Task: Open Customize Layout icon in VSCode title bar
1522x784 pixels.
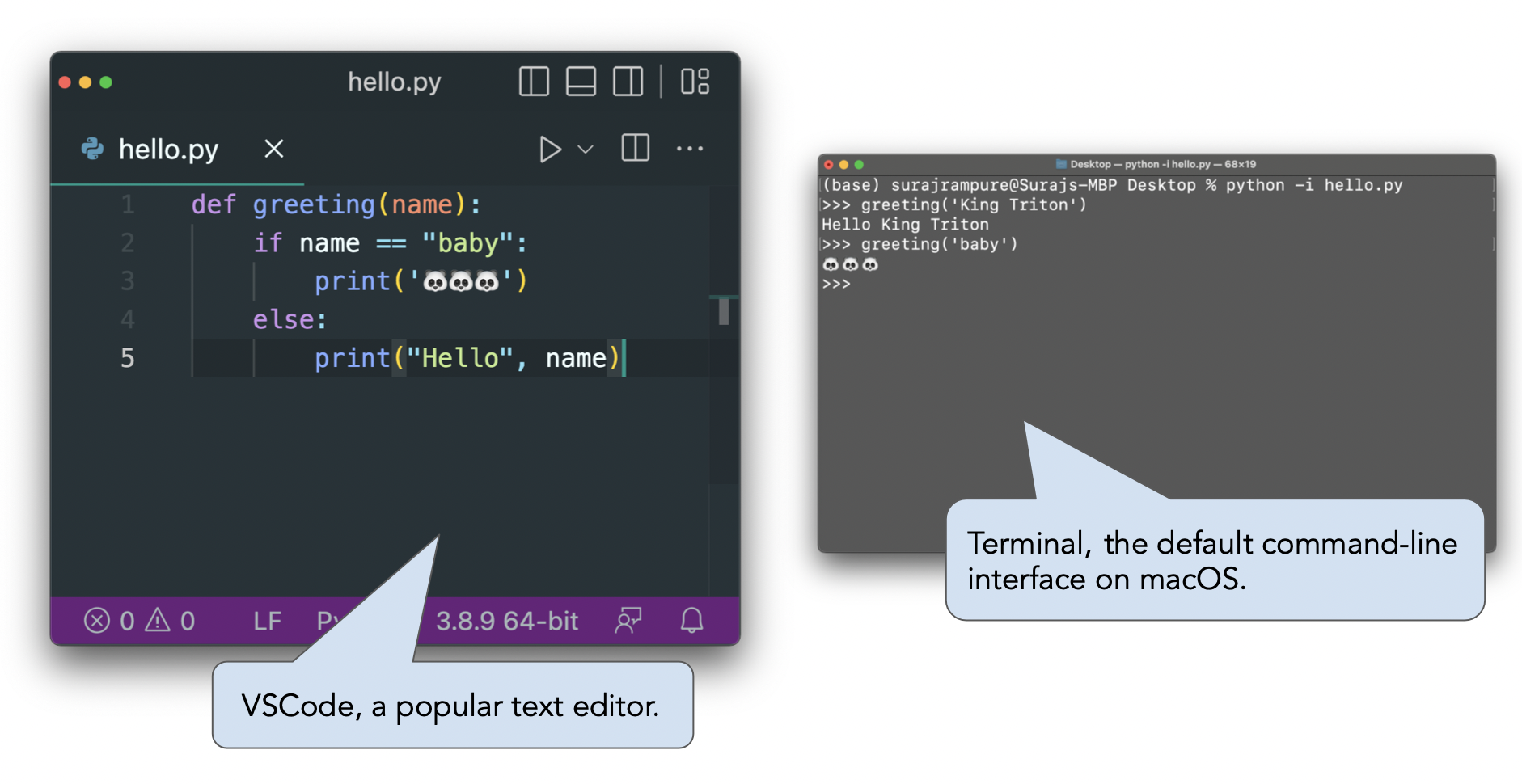Action: click(x=695, y=82)
